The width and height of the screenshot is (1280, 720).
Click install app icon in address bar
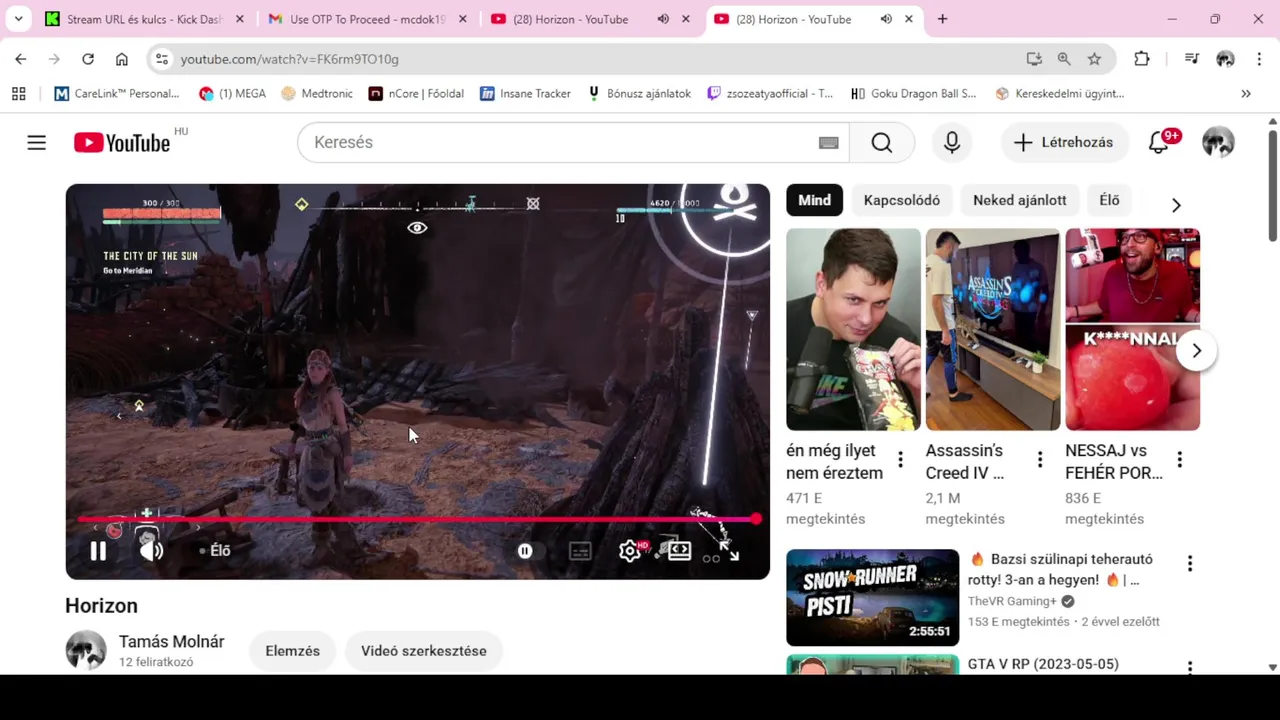1034,59
